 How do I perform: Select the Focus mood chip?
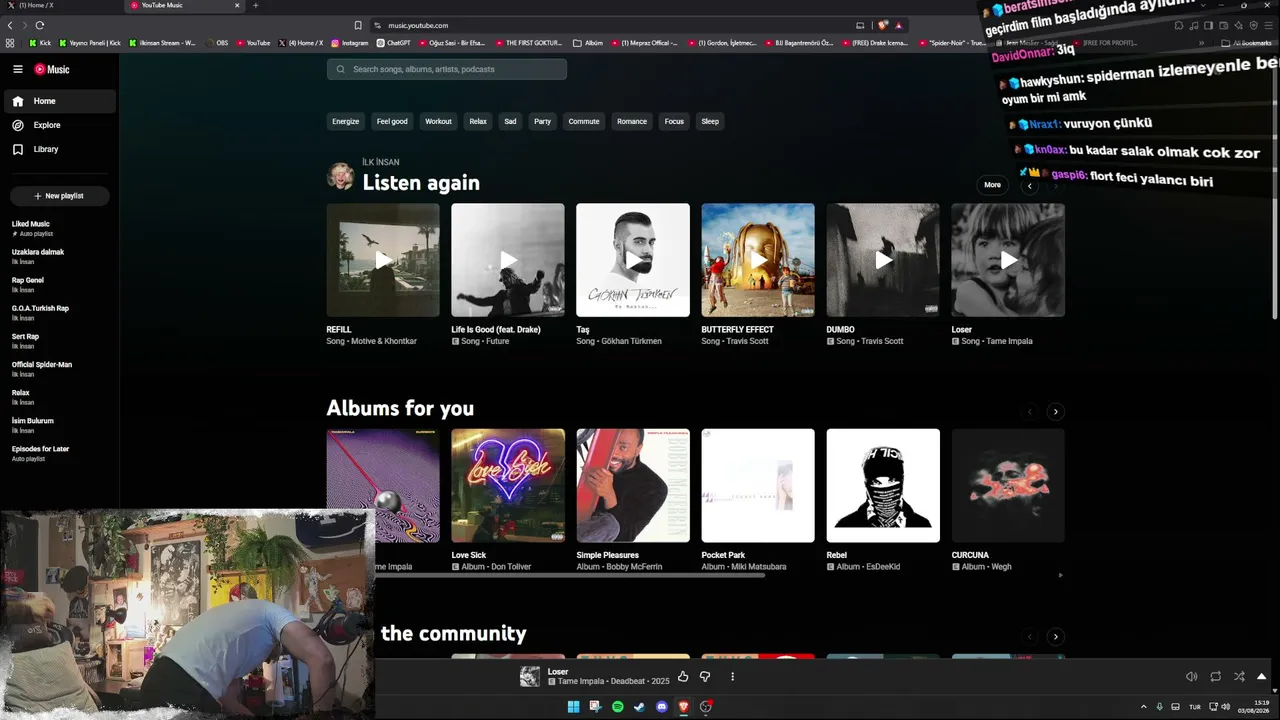pos(674,121)
